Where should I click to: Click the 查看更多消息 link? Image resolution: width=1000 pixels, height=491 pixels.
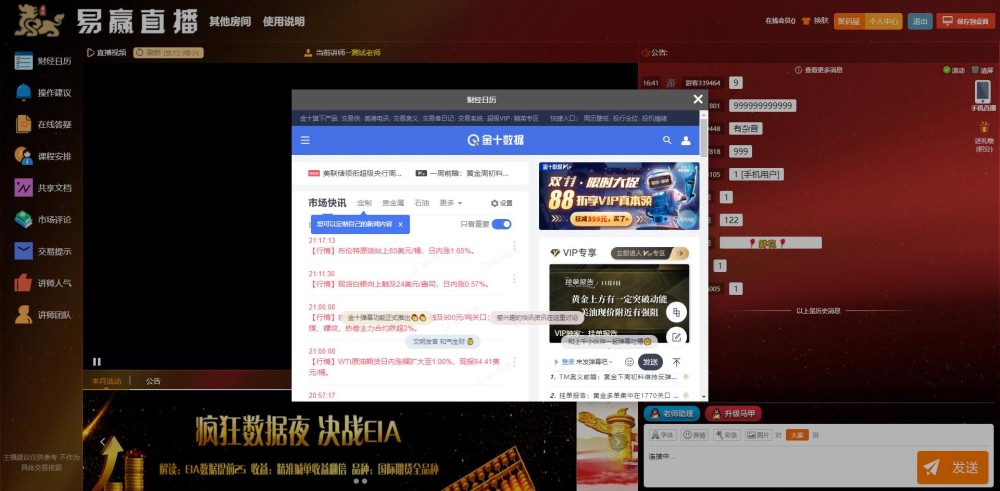(x=819, y=70)
